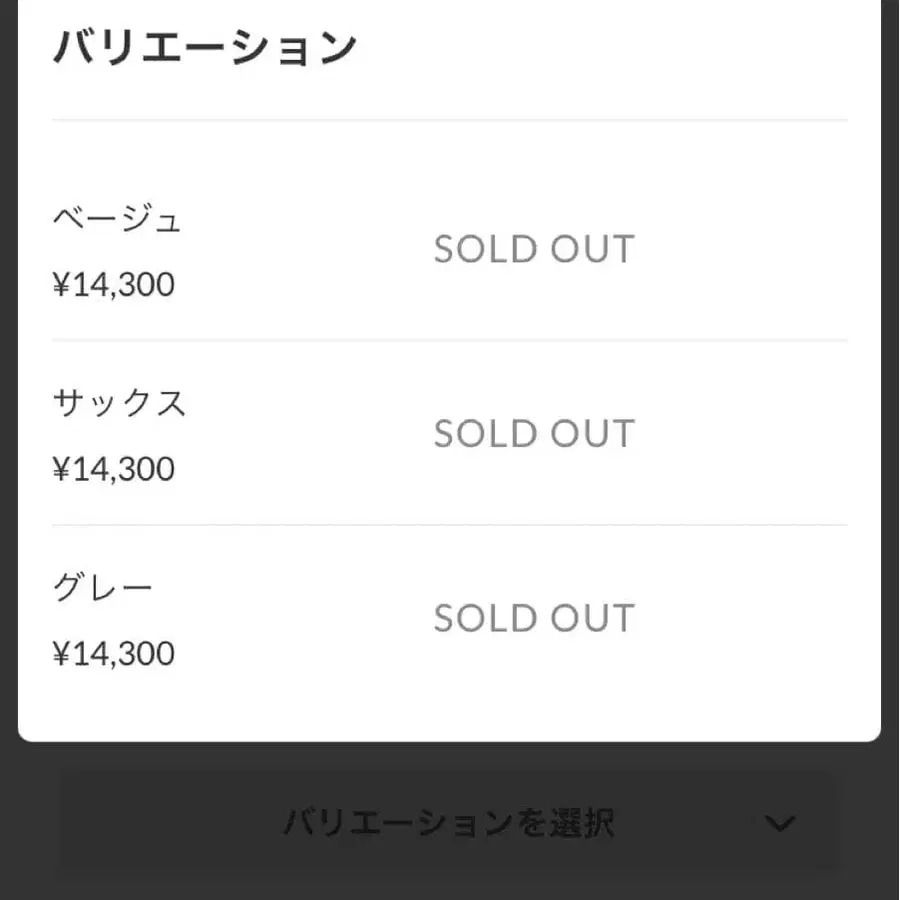The height and width of the screenshot is (900, 900).
Task: Click the バリエーション heading
Action: [205, 47]
